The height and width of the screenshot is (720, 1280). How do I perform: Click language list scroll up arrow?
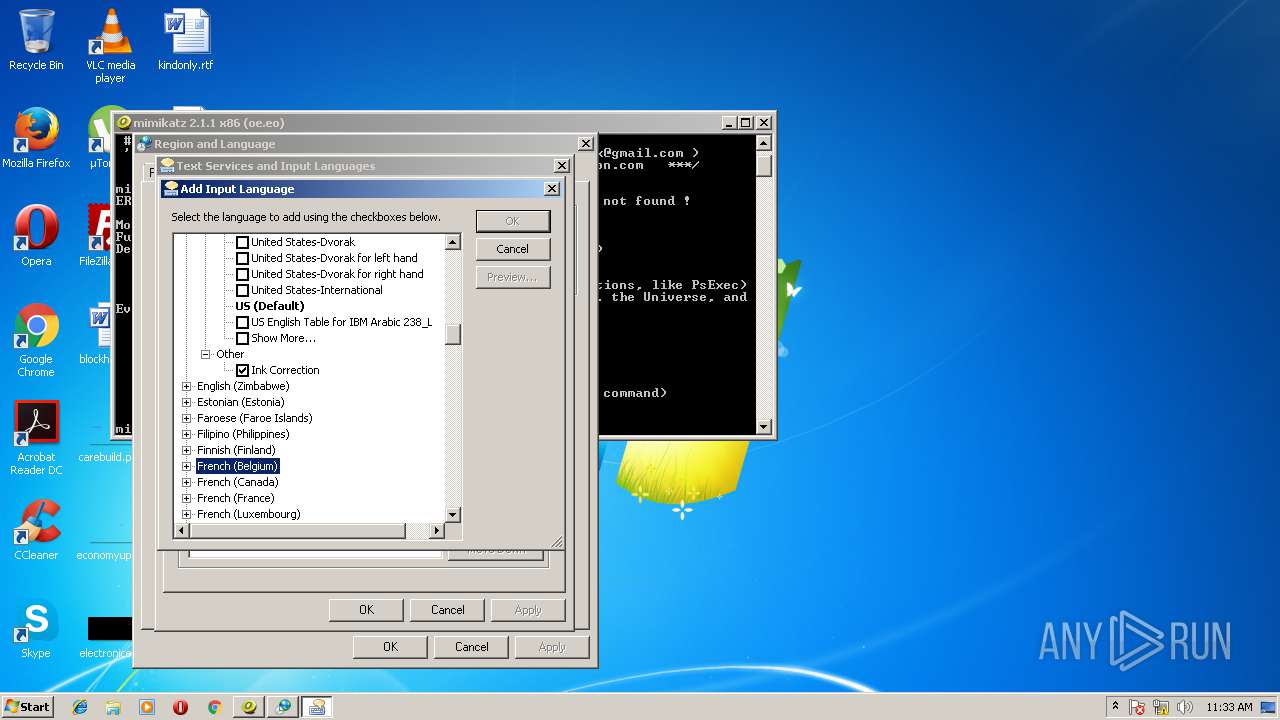(x=453, y=242)
